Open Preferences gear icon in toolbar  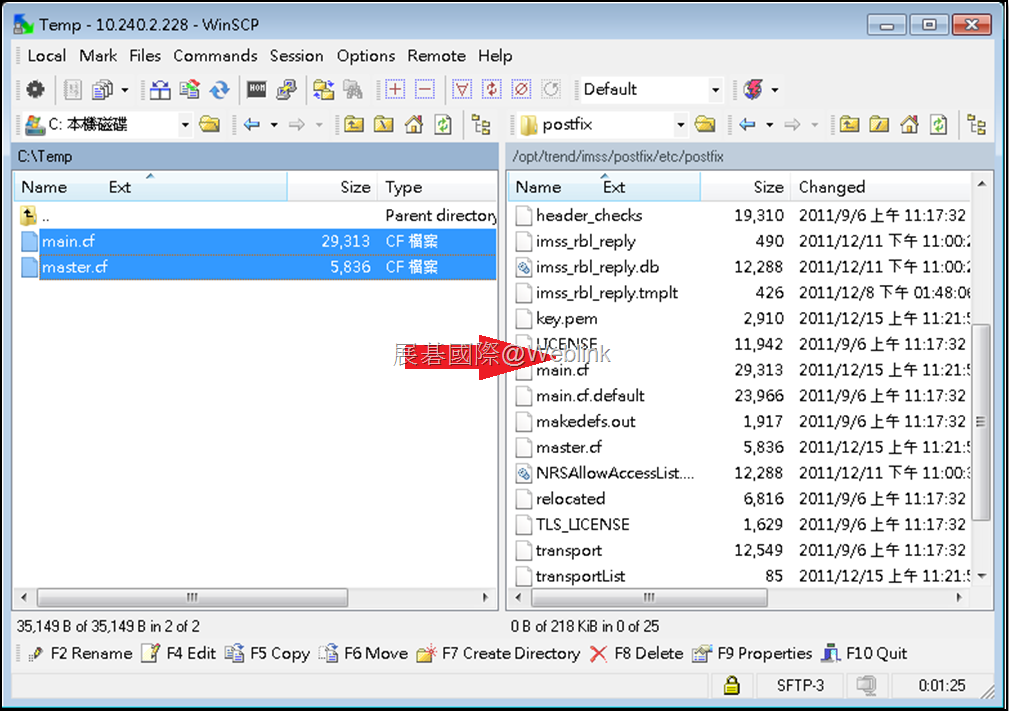(35, 89)
